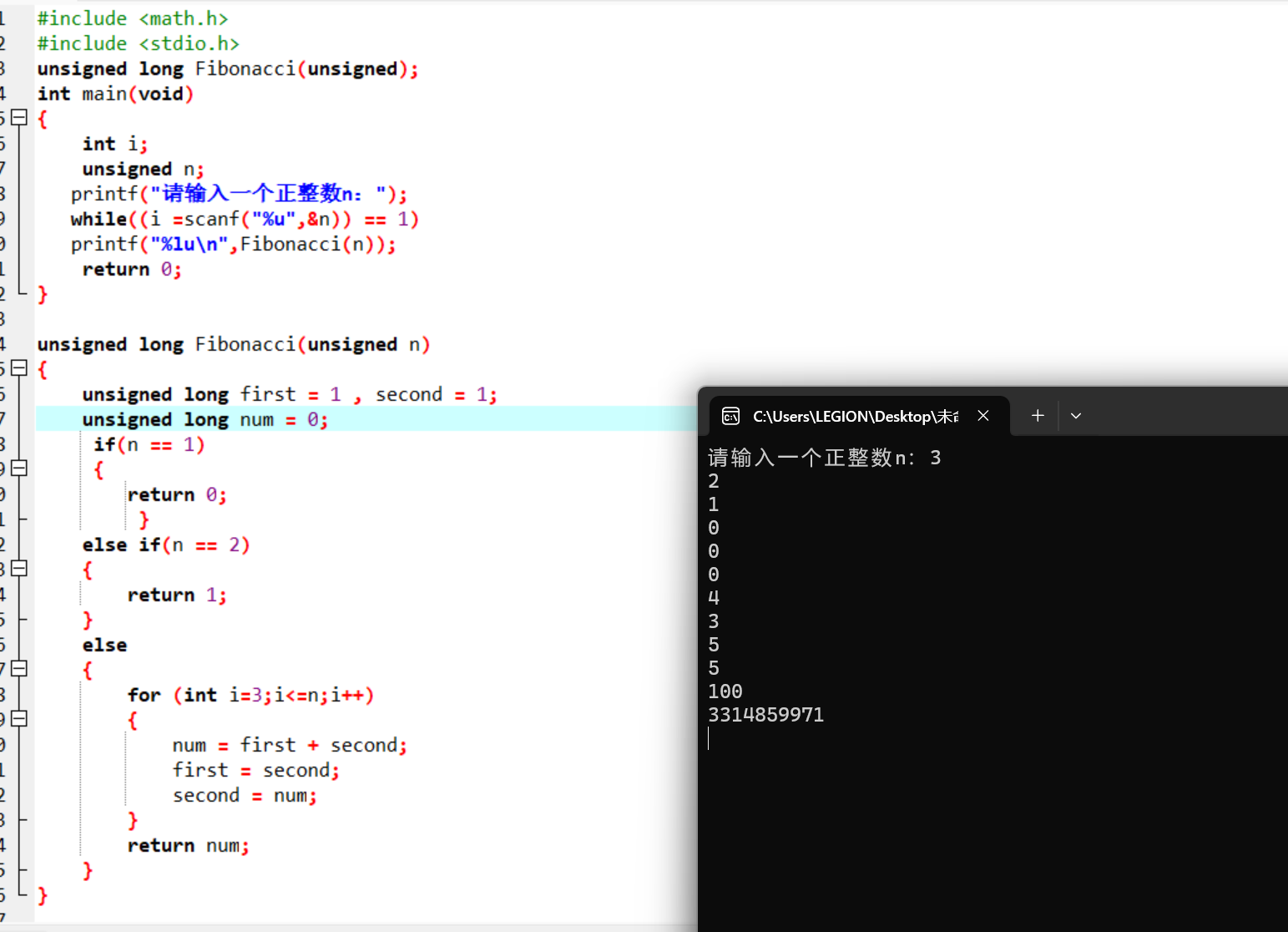The height and width of the screenshot is (932, 1288).
Task: Click the "unsigned n;" declaration
Action: (x=144, y=169)
